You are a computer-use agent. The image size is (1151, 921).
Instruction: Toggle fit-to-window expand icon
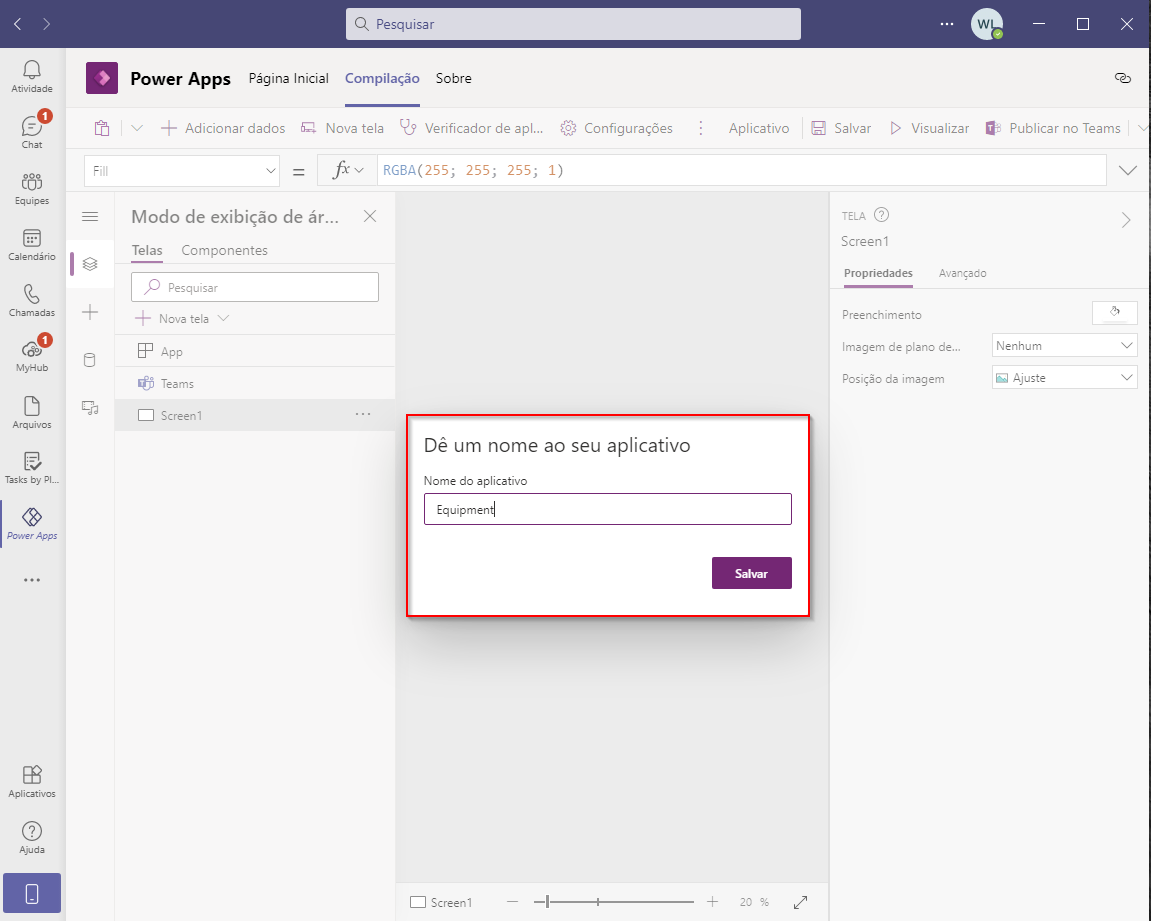coord(800,902)
